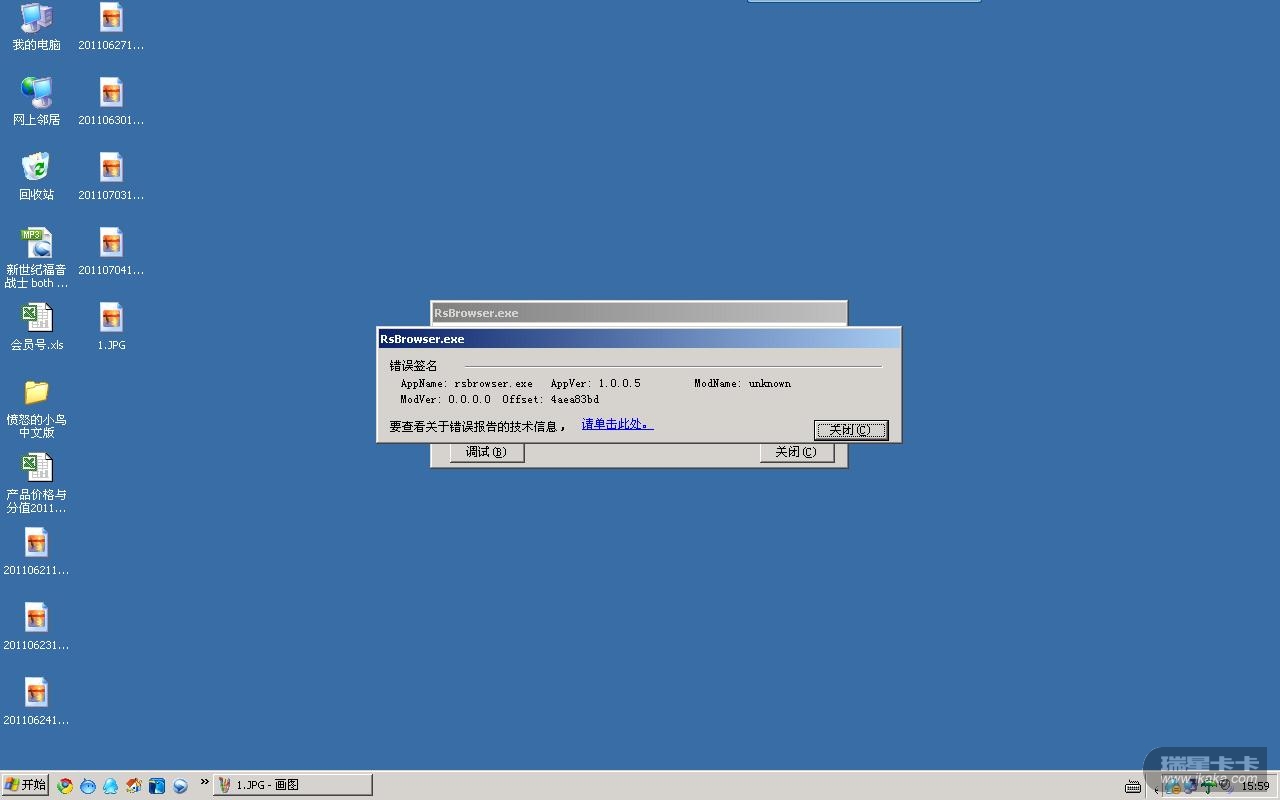Click the colorful house quick launch icon

coord(134,786)
